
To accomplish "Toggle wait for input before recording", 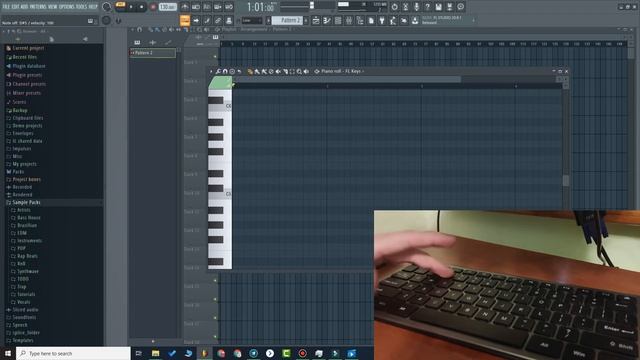I will 196,7.
